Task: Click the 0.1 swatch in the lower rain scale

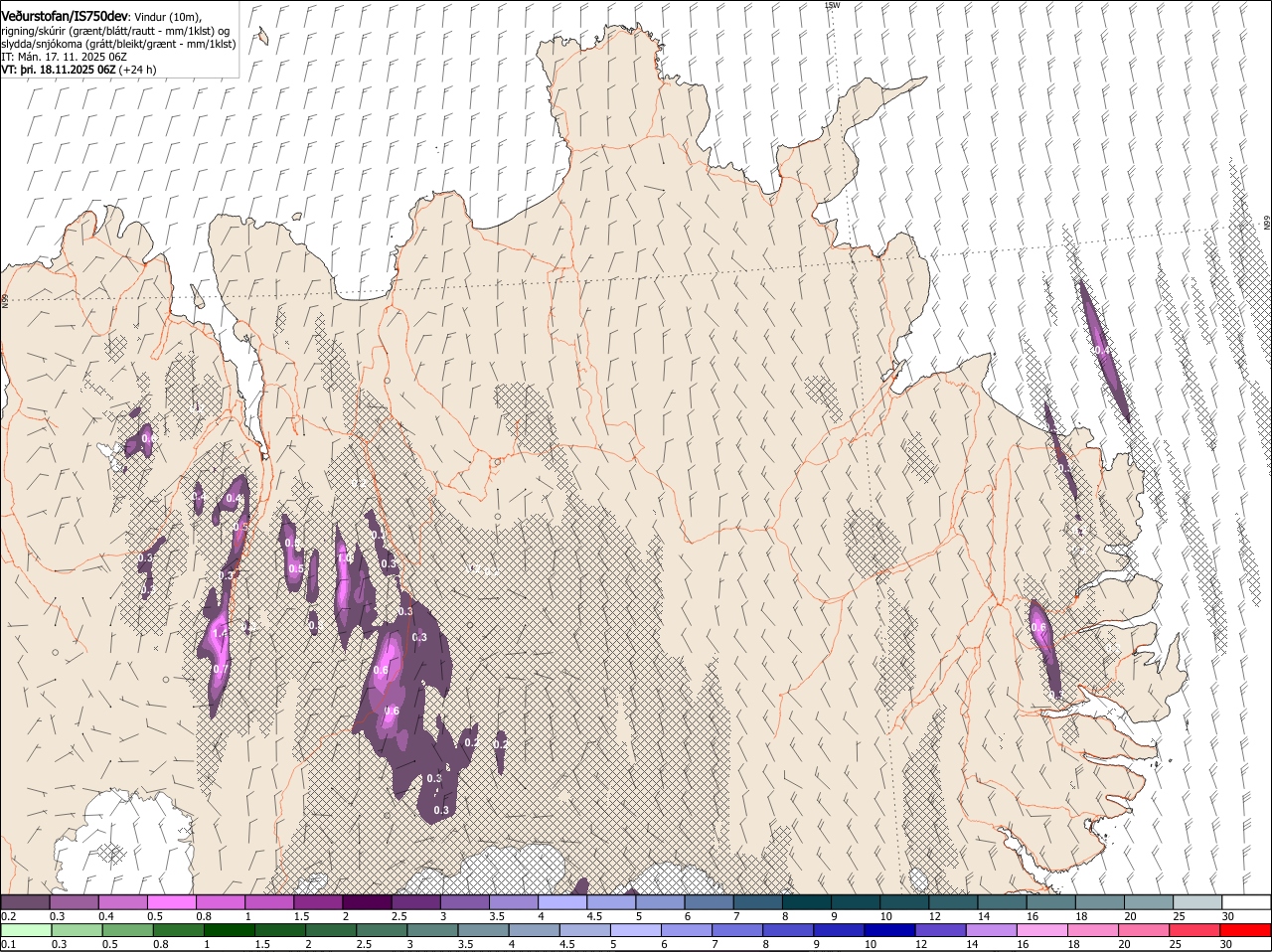Action: point(25,930)
